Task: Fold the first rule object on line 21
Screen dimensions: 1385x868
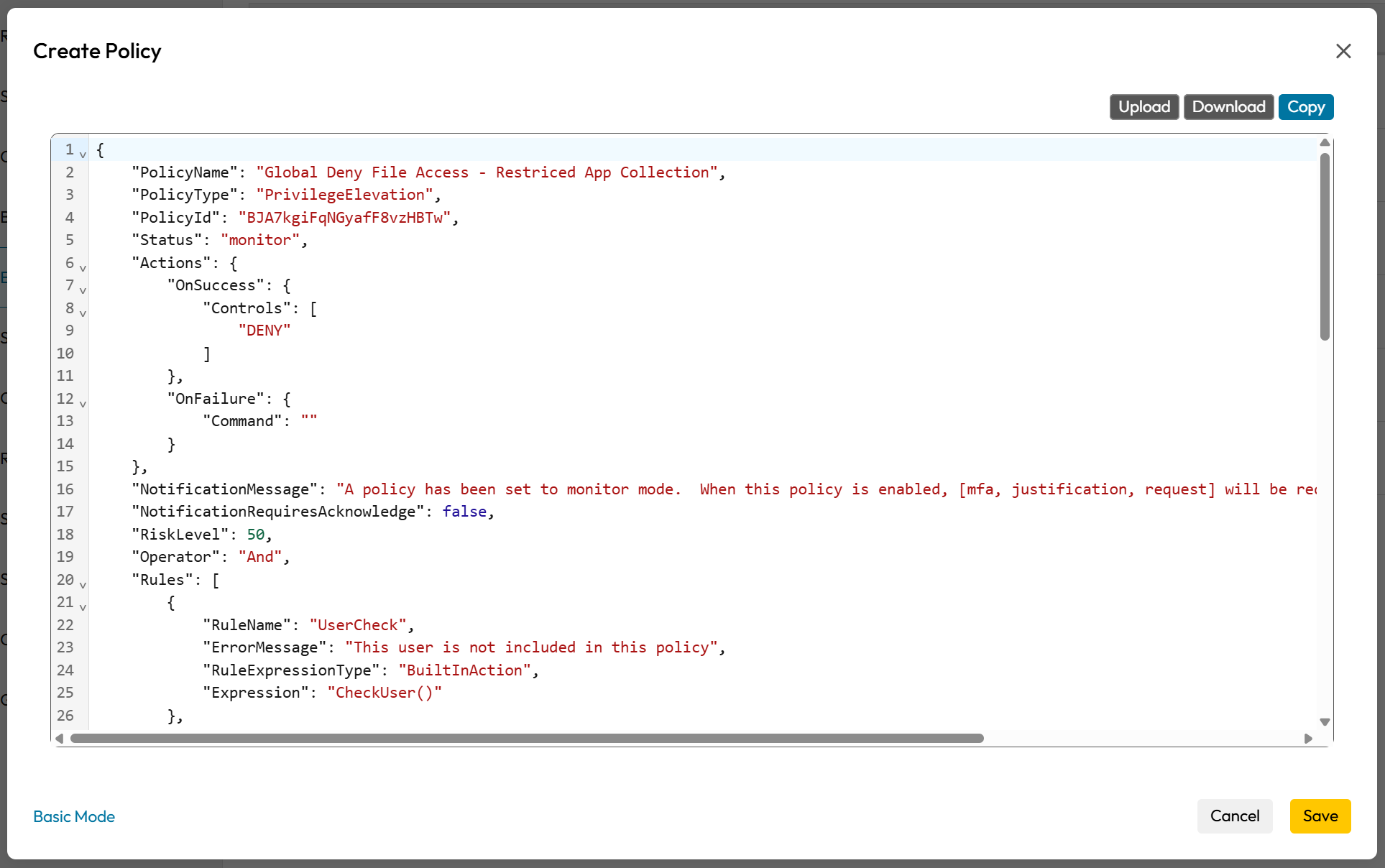Action: [x=83, y=607]
